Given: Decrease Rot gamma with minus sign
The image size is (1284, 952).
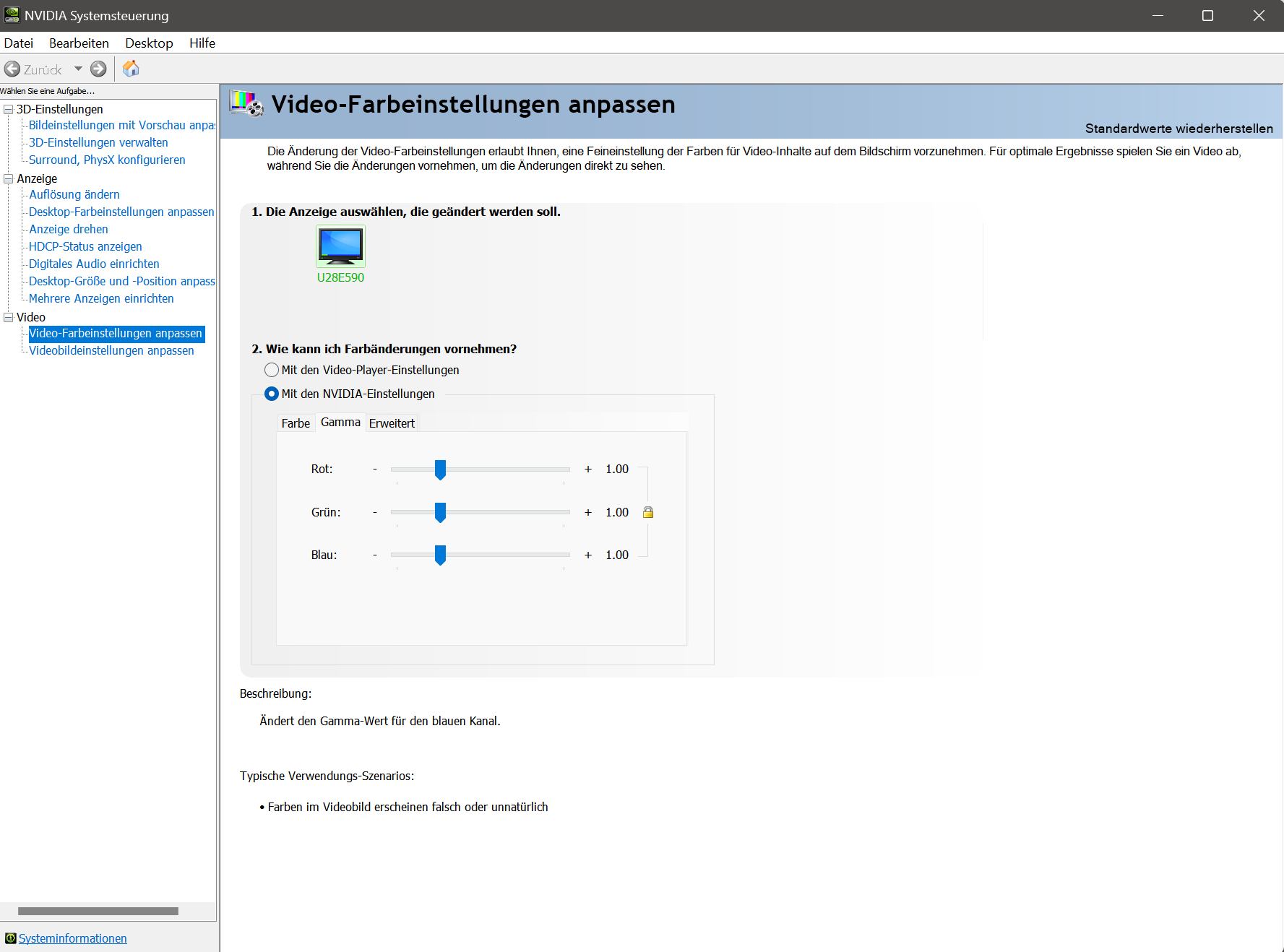Looking at the screenshot, I should click(x=375, y=469).
